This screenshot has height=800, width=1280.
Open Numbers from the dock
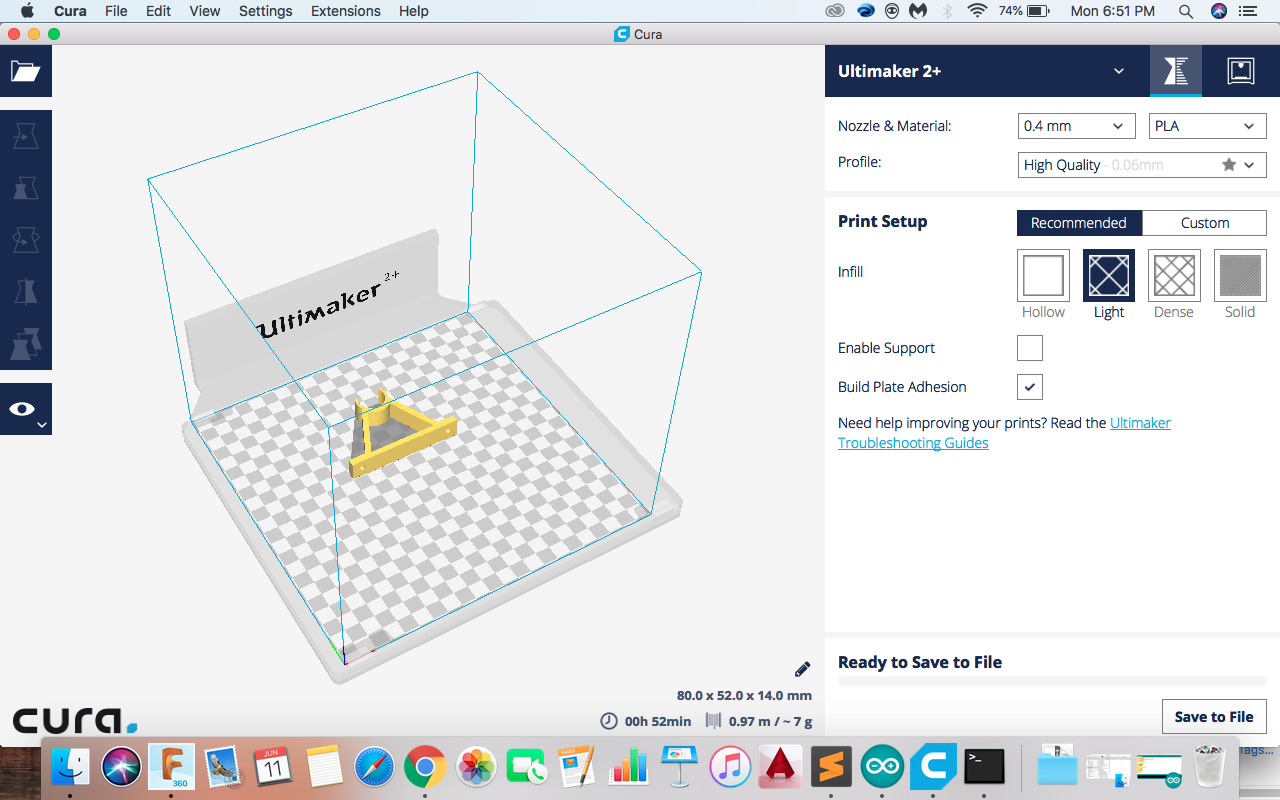pos(629,767)
